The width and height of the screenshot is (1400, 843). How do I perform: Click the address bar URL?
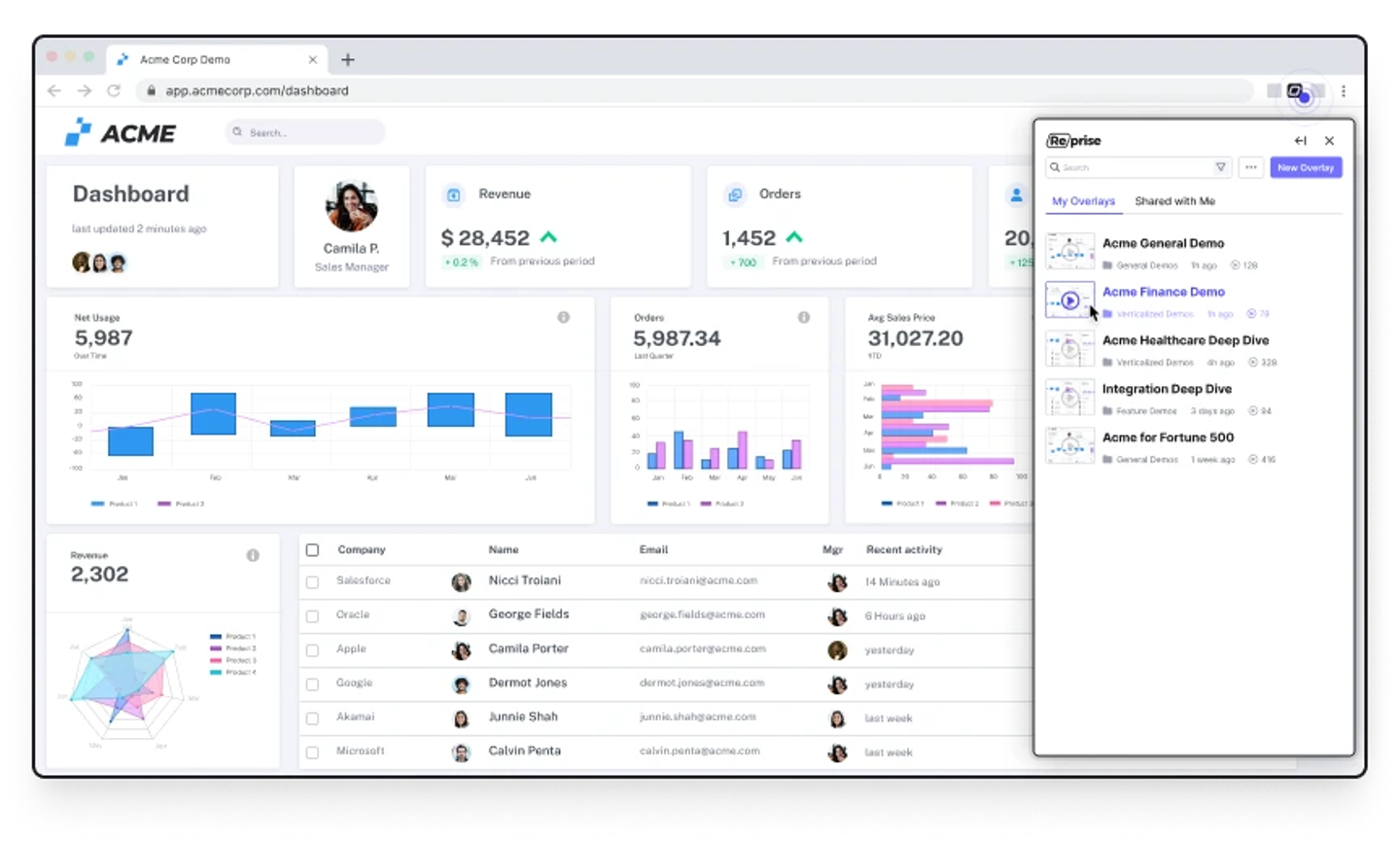click(x=257, y=90)
